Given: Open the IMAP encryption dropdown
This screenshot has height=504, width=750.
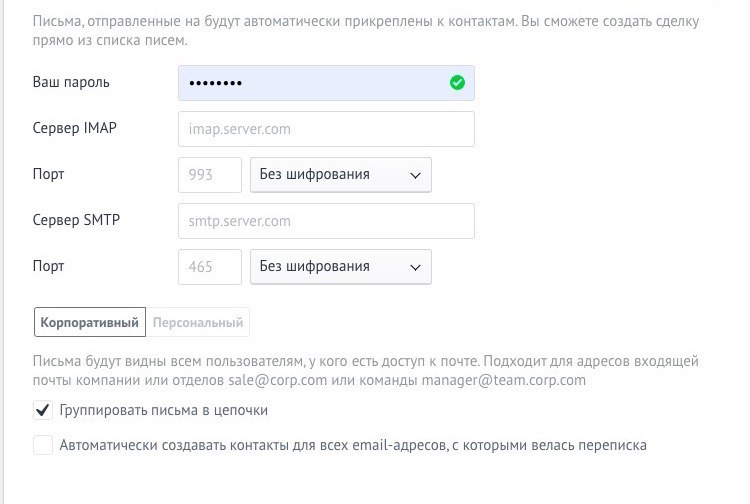Looking at the screenshot, I should [341, 175].
